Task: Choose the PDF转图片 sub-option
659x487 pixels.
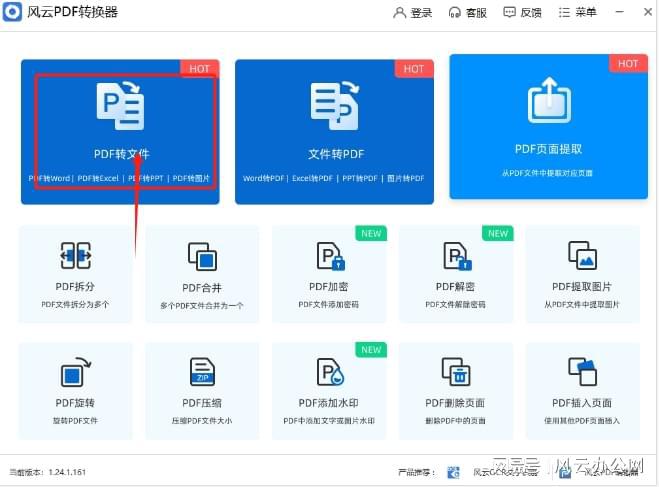Action: coord(191,178)
